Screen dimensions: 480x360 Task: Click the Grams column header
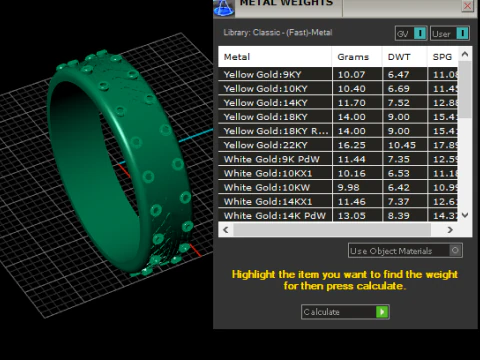click(x=357, y=57)
